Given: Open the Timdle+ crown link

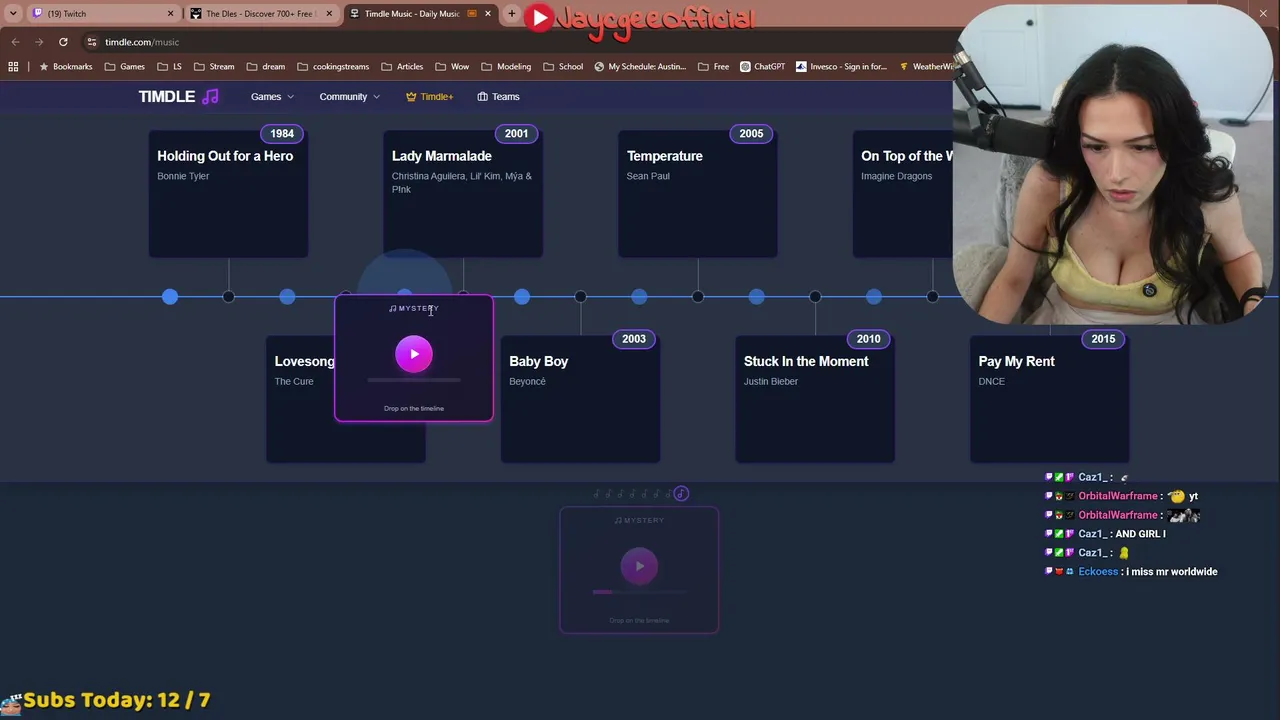Looking at the screenshot, I should 429,96.
